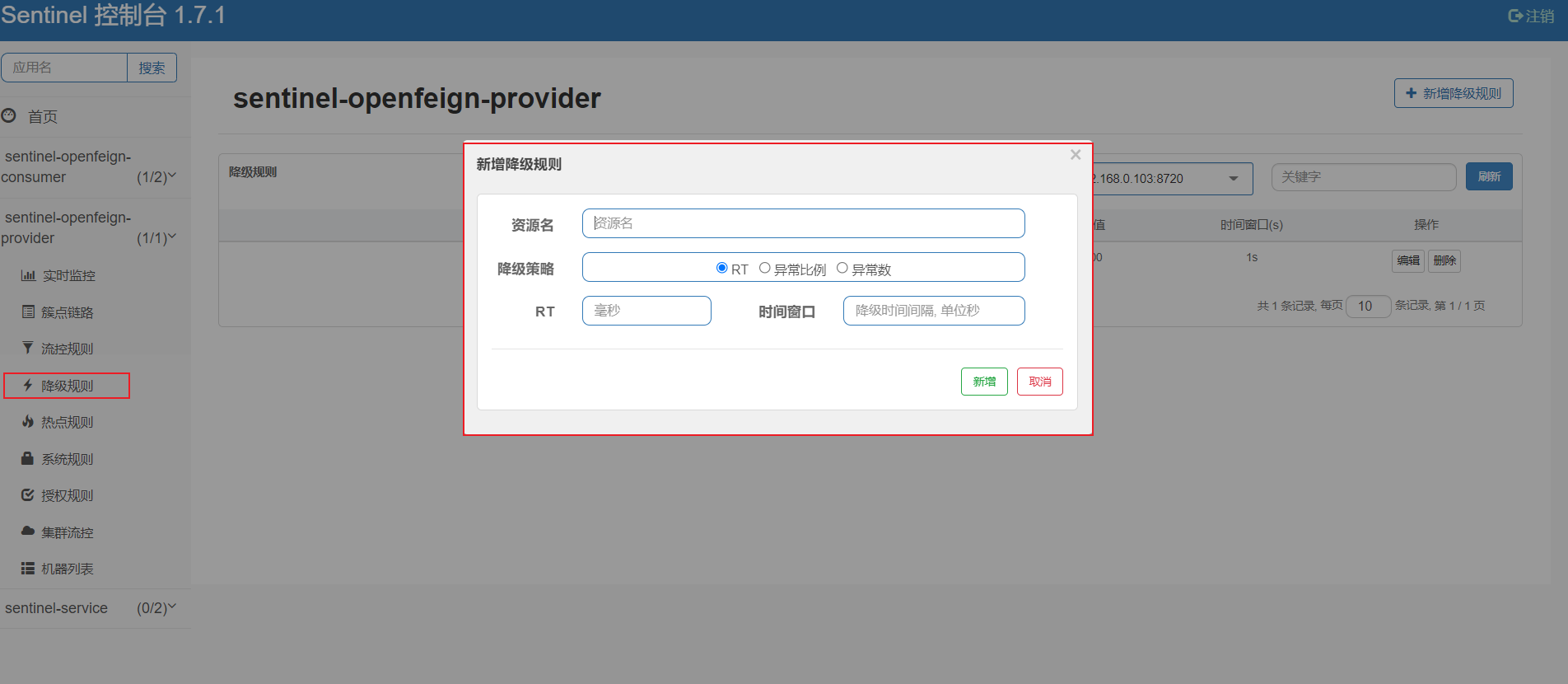Focus the 时间窗口 seconds input field
Screen dimensions: 1568x684
tap(934, 311)
